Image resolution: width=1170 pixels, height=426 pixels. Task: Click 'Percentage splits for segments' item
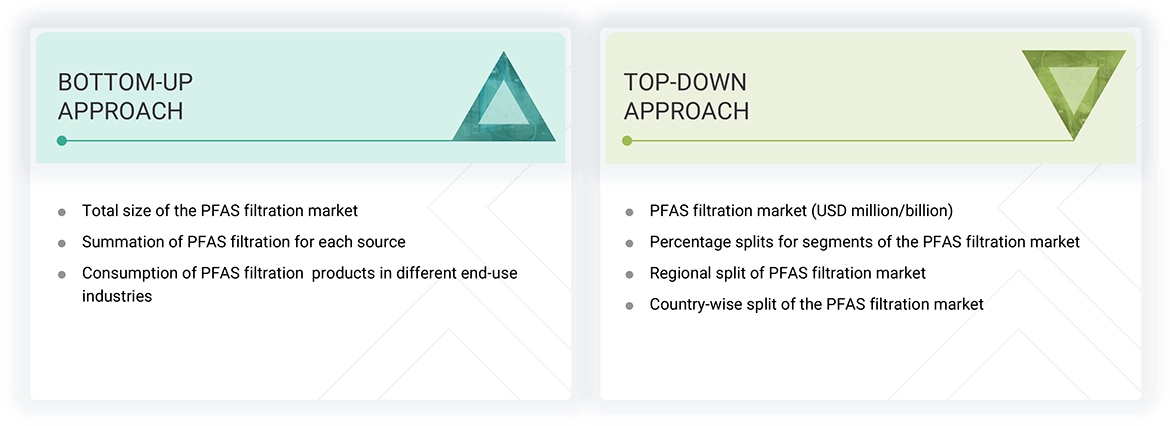[865, 242]
